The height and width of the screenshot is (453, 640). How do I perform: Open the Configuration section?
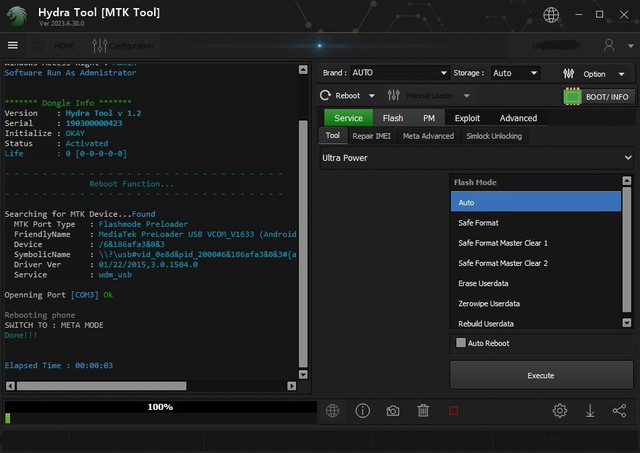pos(122,46)
